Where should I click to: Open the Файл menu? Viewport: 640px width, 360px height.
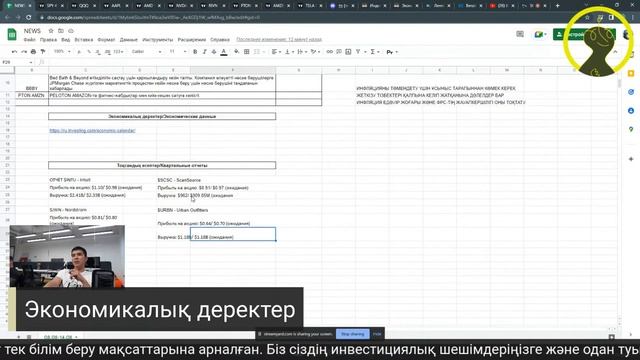[x=29, y=40]
